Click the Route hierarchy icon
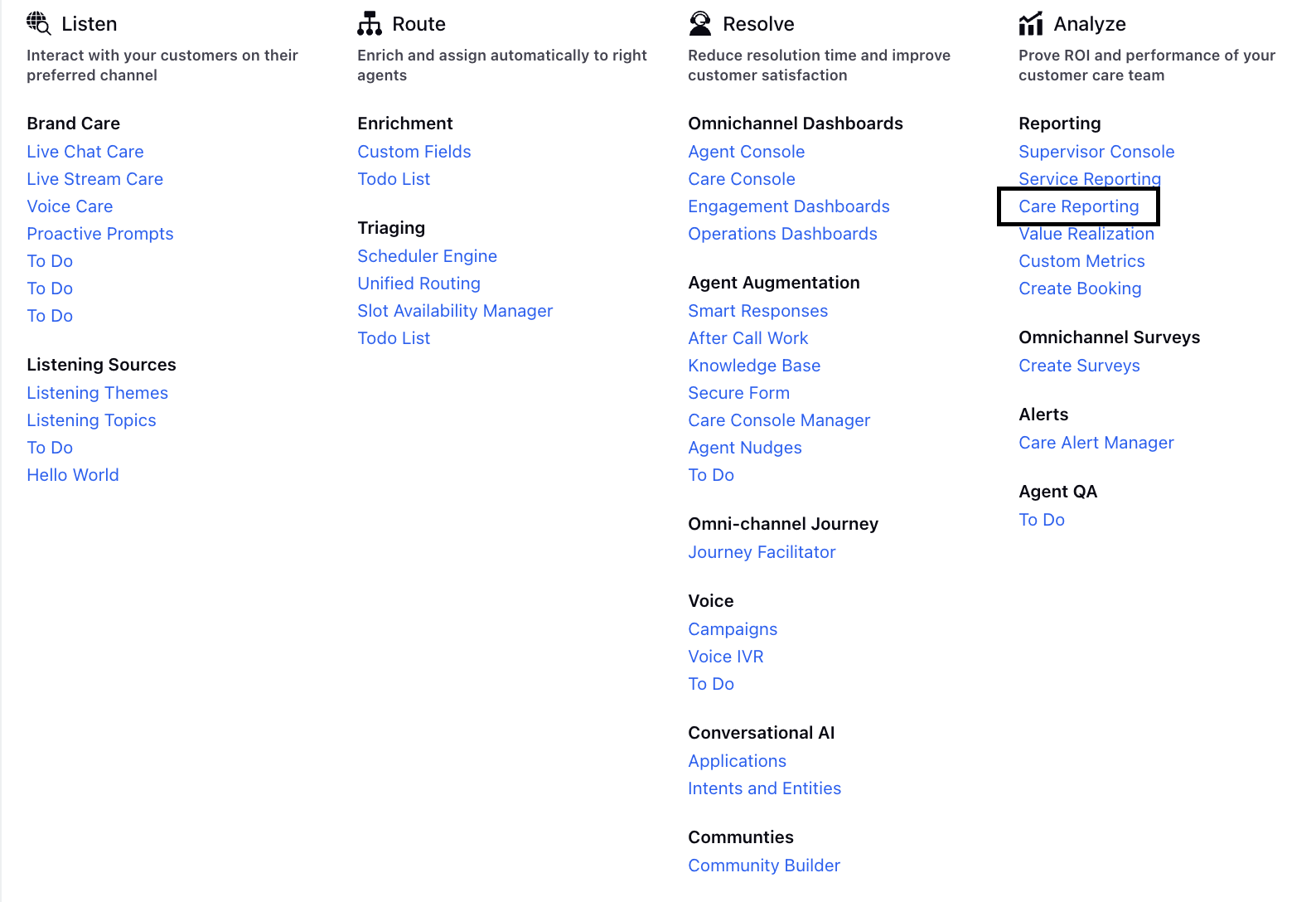 click(370, 23)
